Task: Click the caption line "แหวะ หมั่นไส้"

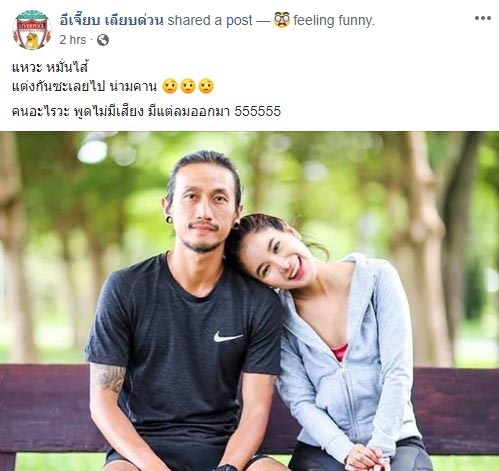Action: [50, 67]
